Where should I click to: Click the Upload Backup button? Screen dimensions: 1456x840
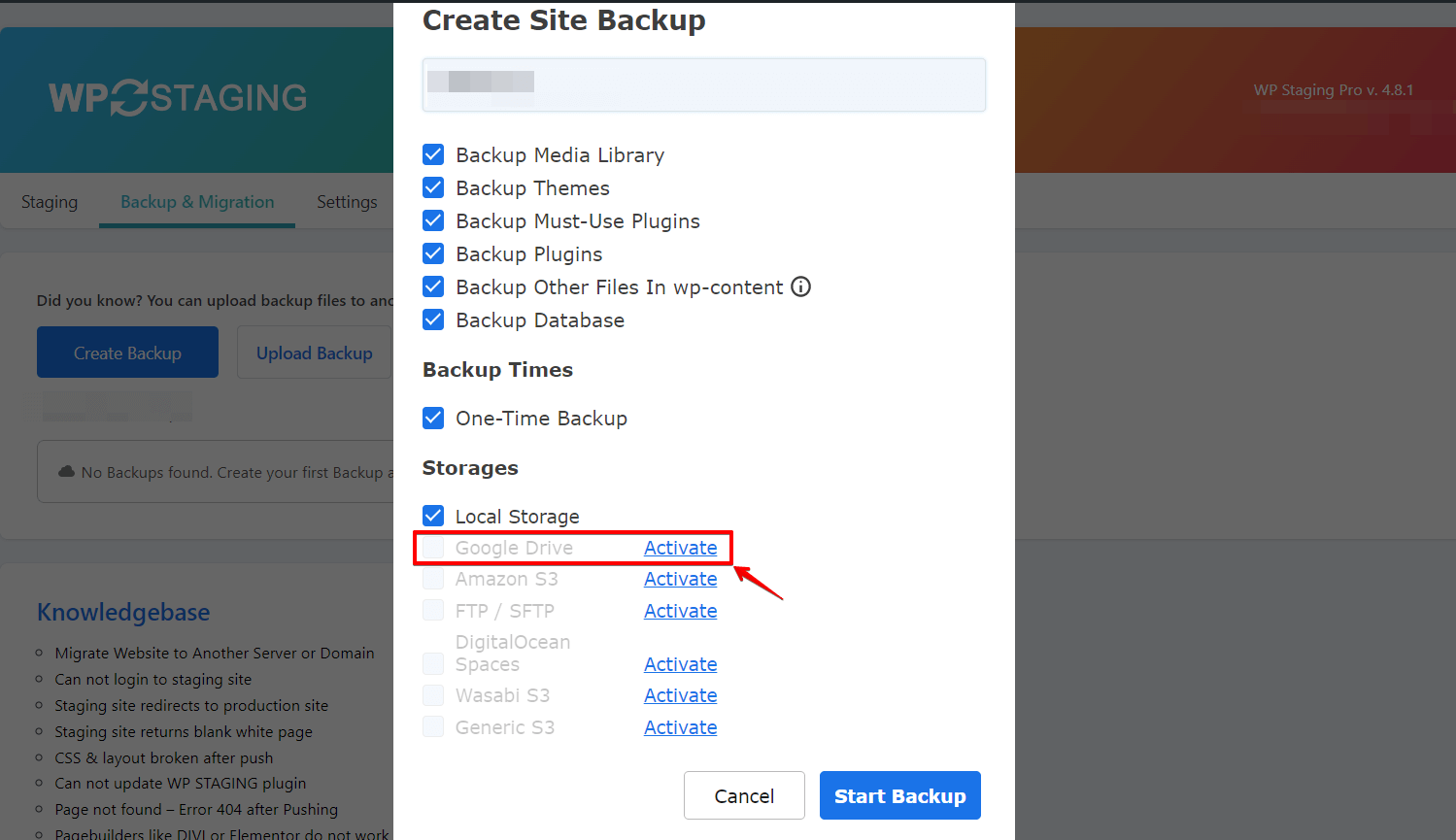[314, 352]
